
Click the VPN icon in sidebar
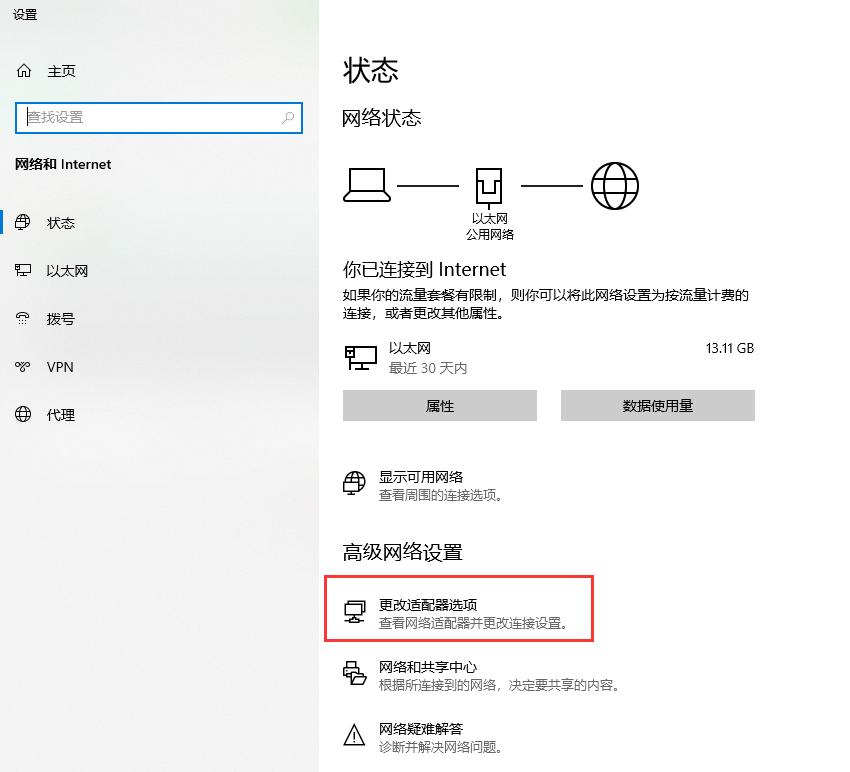pyautogui.click(x=23, y=366)
